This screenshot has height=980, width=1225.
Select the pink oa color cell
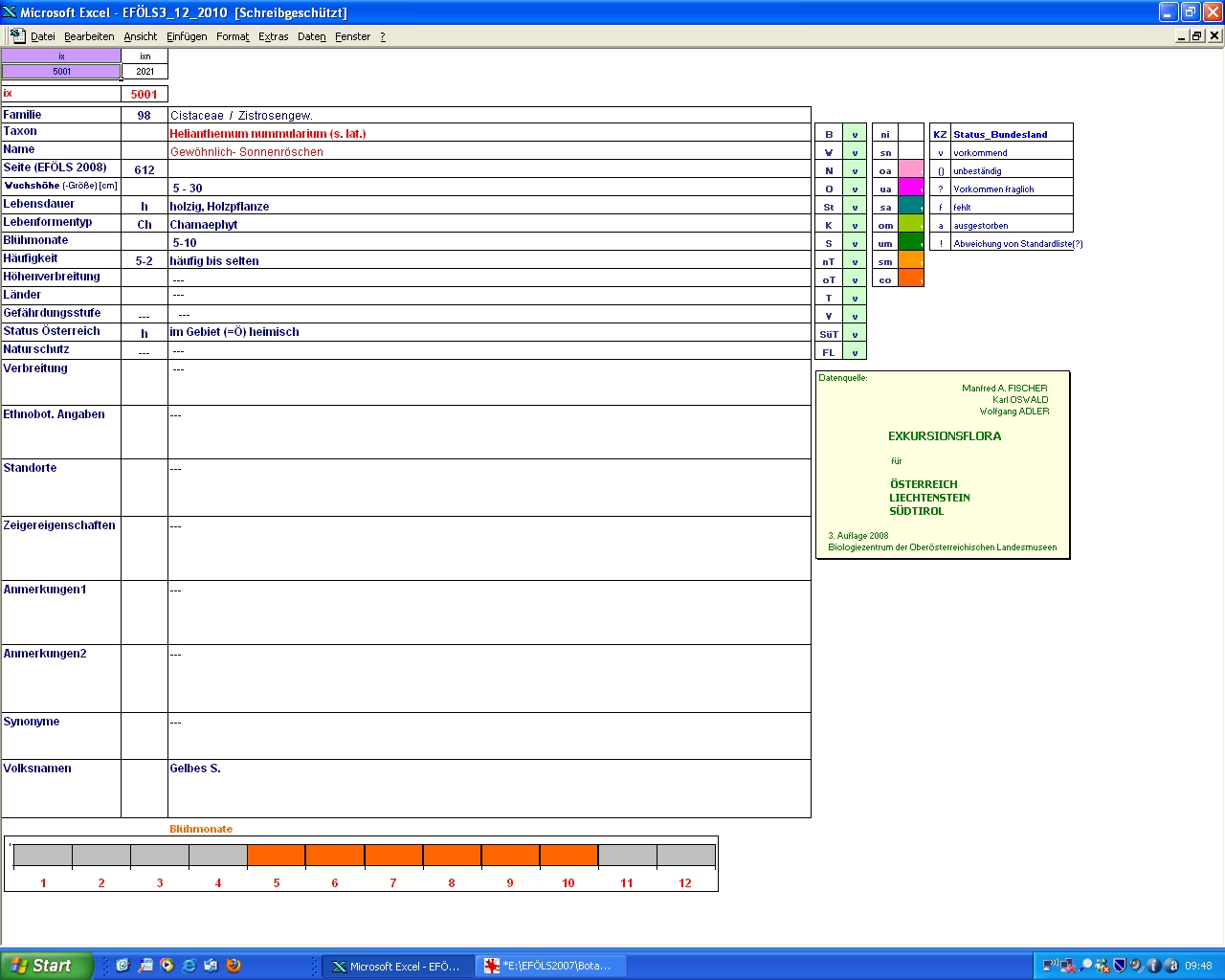911,170
